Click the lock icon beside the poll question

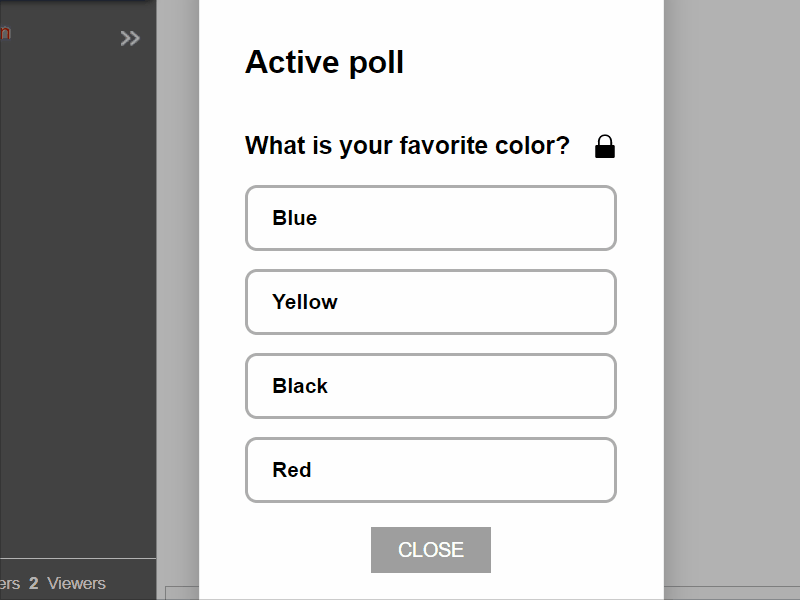(605, 147)
